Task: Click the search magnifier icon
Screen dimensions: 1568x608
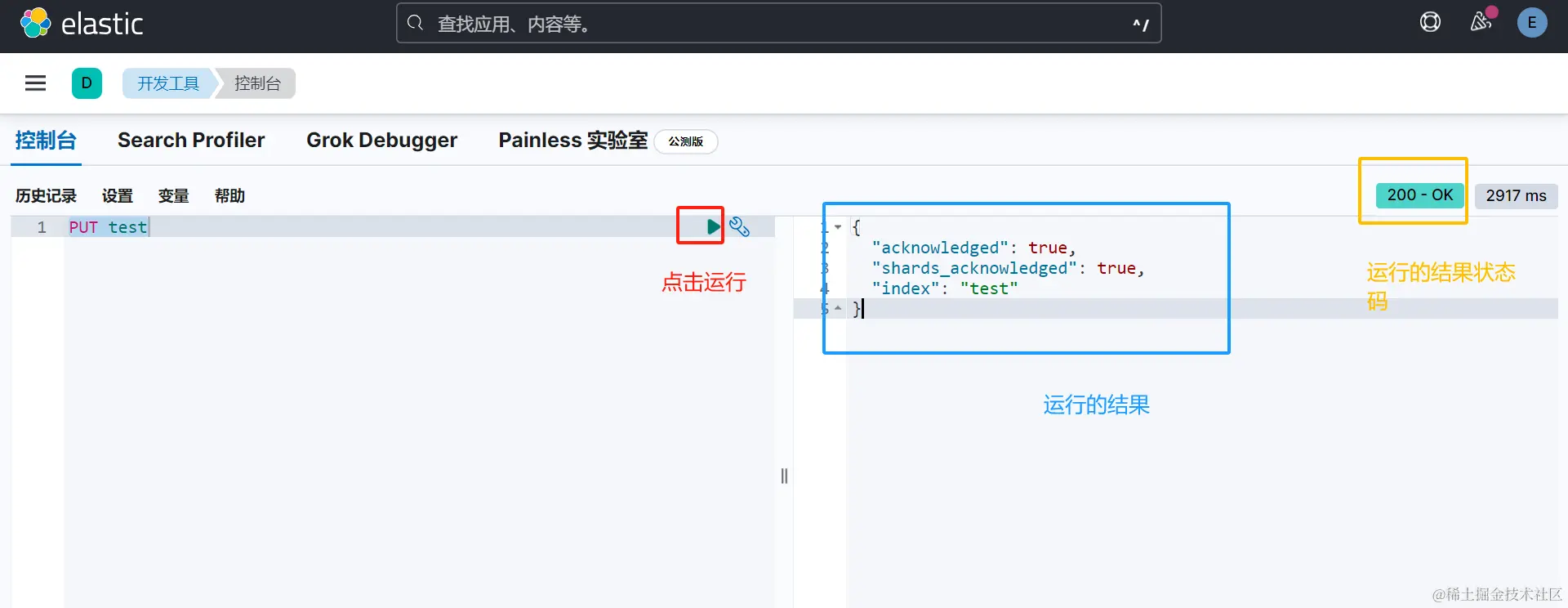Action: click(x=415, y=23)
